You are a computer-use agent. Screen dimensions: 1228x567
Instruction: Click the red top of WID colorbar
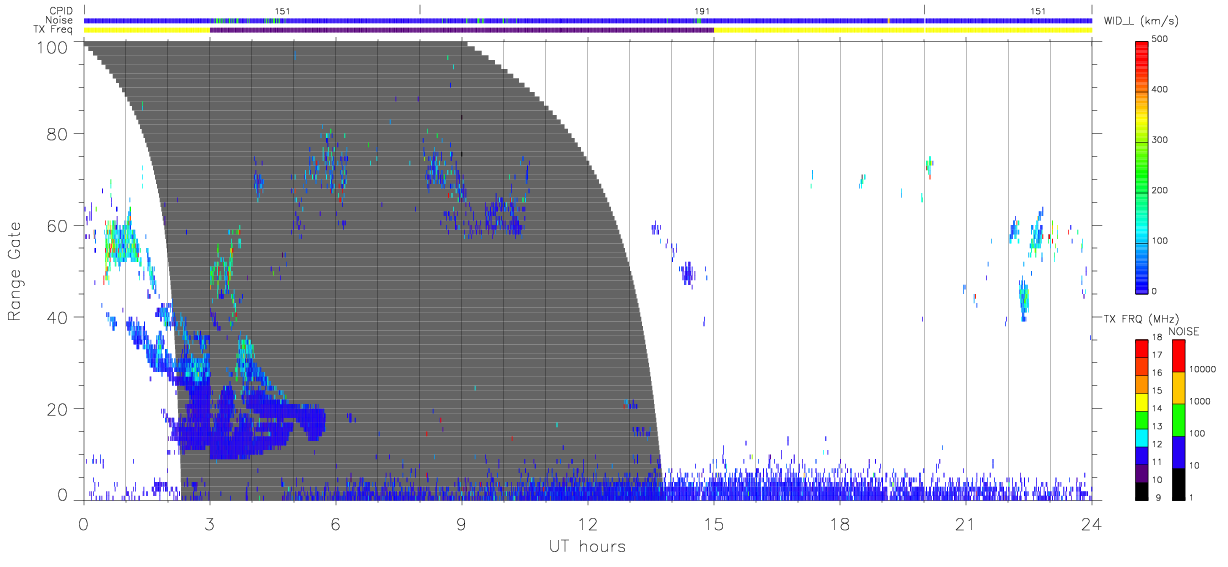click(1142, 52)
